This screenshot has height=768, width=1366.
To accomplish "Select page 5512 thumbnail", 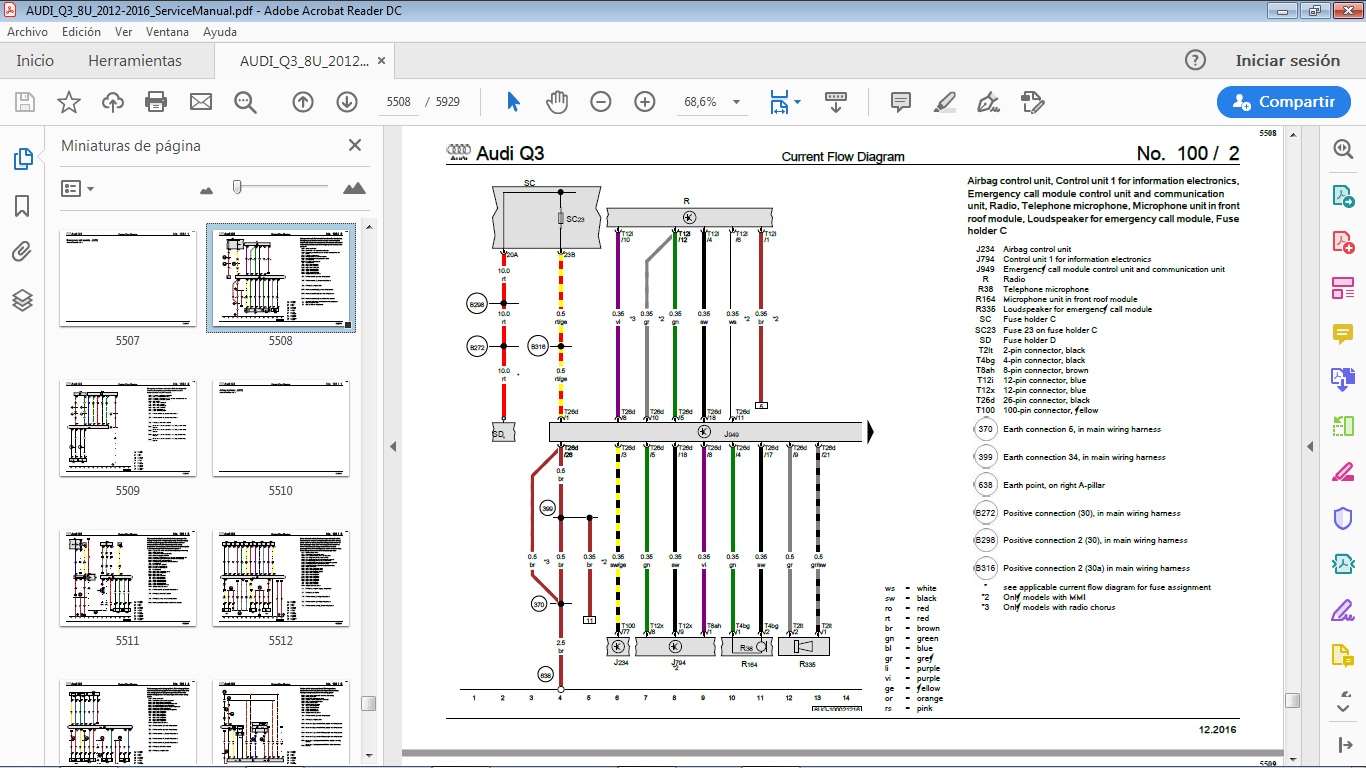I will coord(281,578).
